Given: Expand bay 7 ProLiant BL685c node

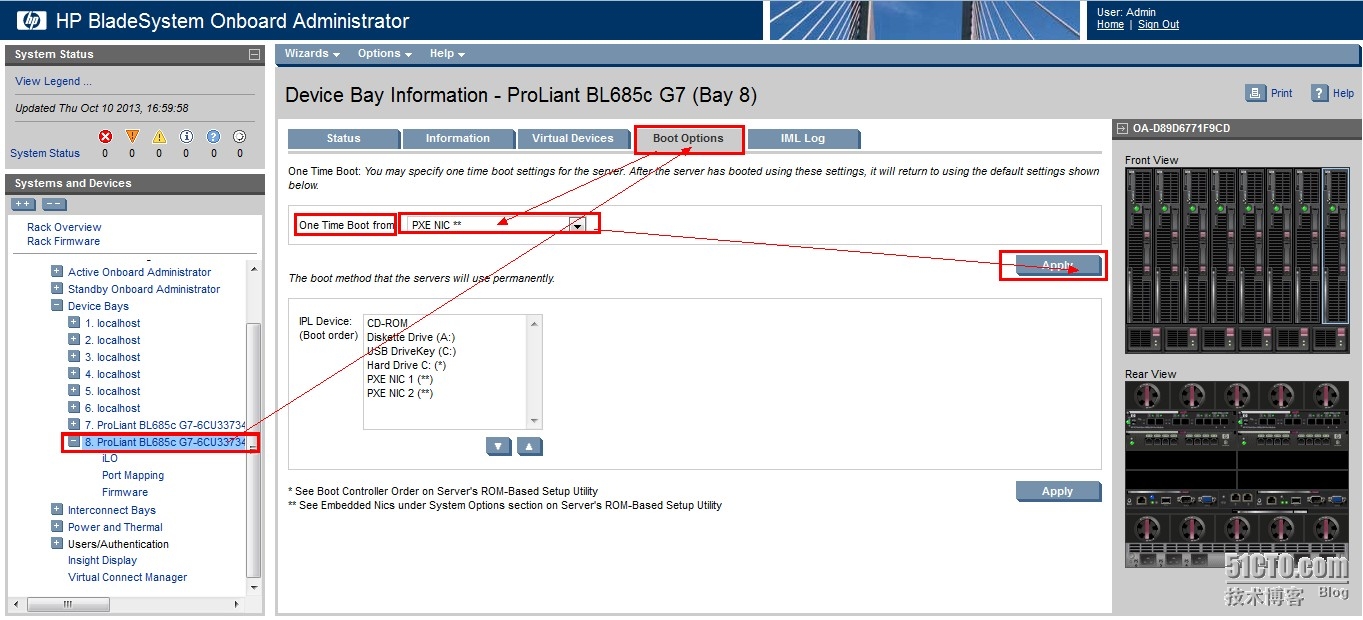Looking at the screenshot, I should [74, 424].
